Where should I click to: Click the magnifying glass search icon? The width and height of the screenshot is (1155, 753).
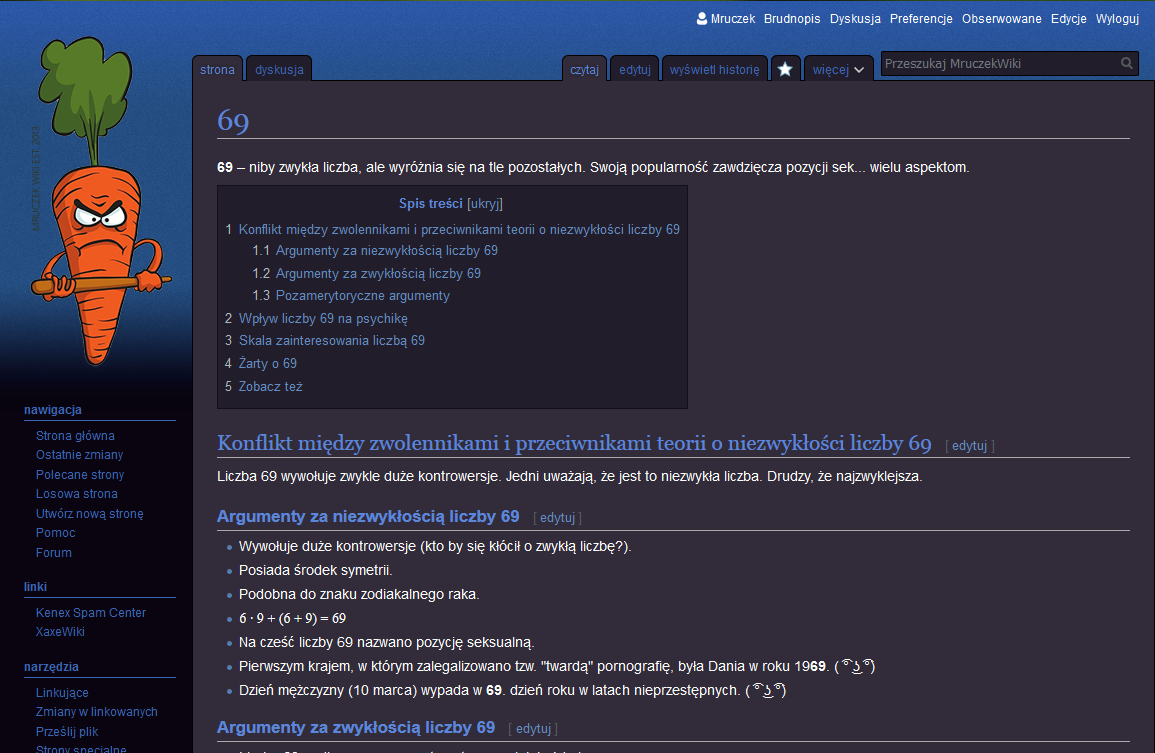coord(1127,64)
